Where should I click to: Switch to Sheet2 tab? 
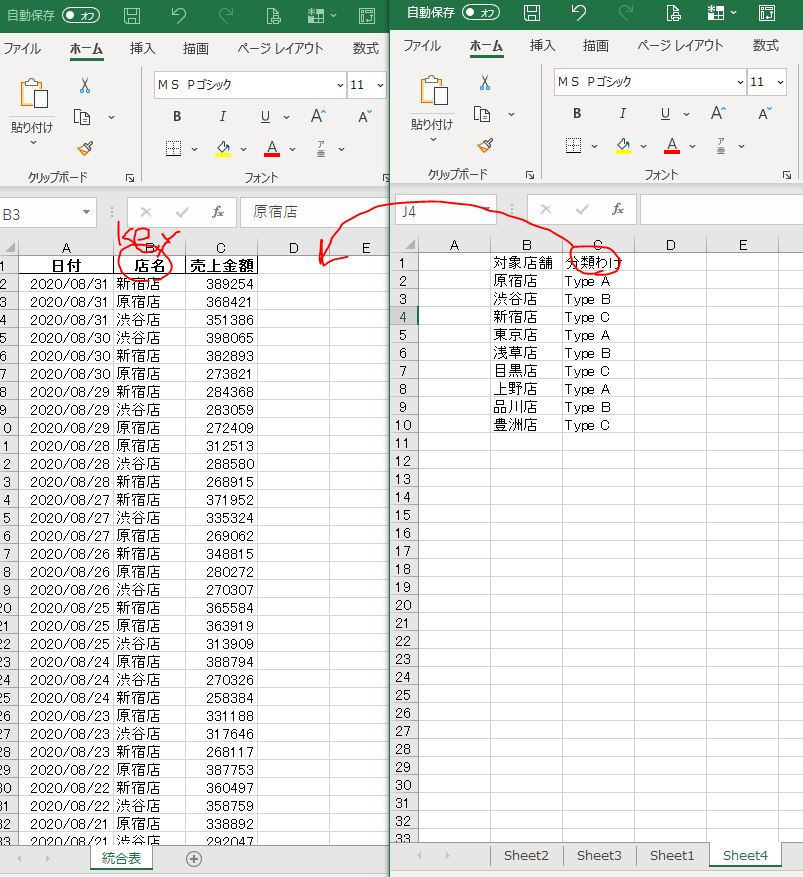pos(526,855)
